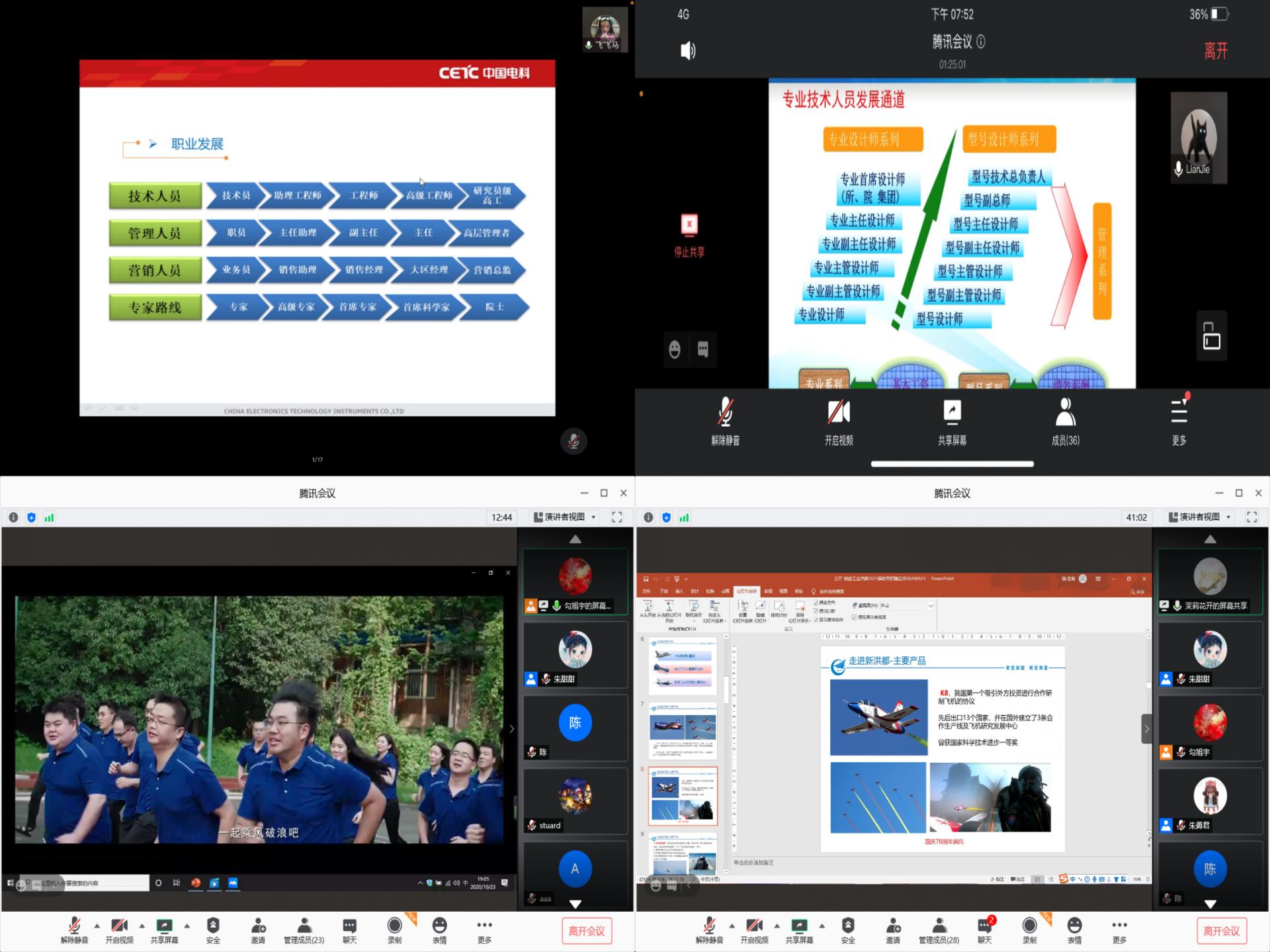Open 邀请 invite in bottom-left meeting window
The height and width of the screenshot is (952, 1270).
pyautogui.click(x=258, y=926)
